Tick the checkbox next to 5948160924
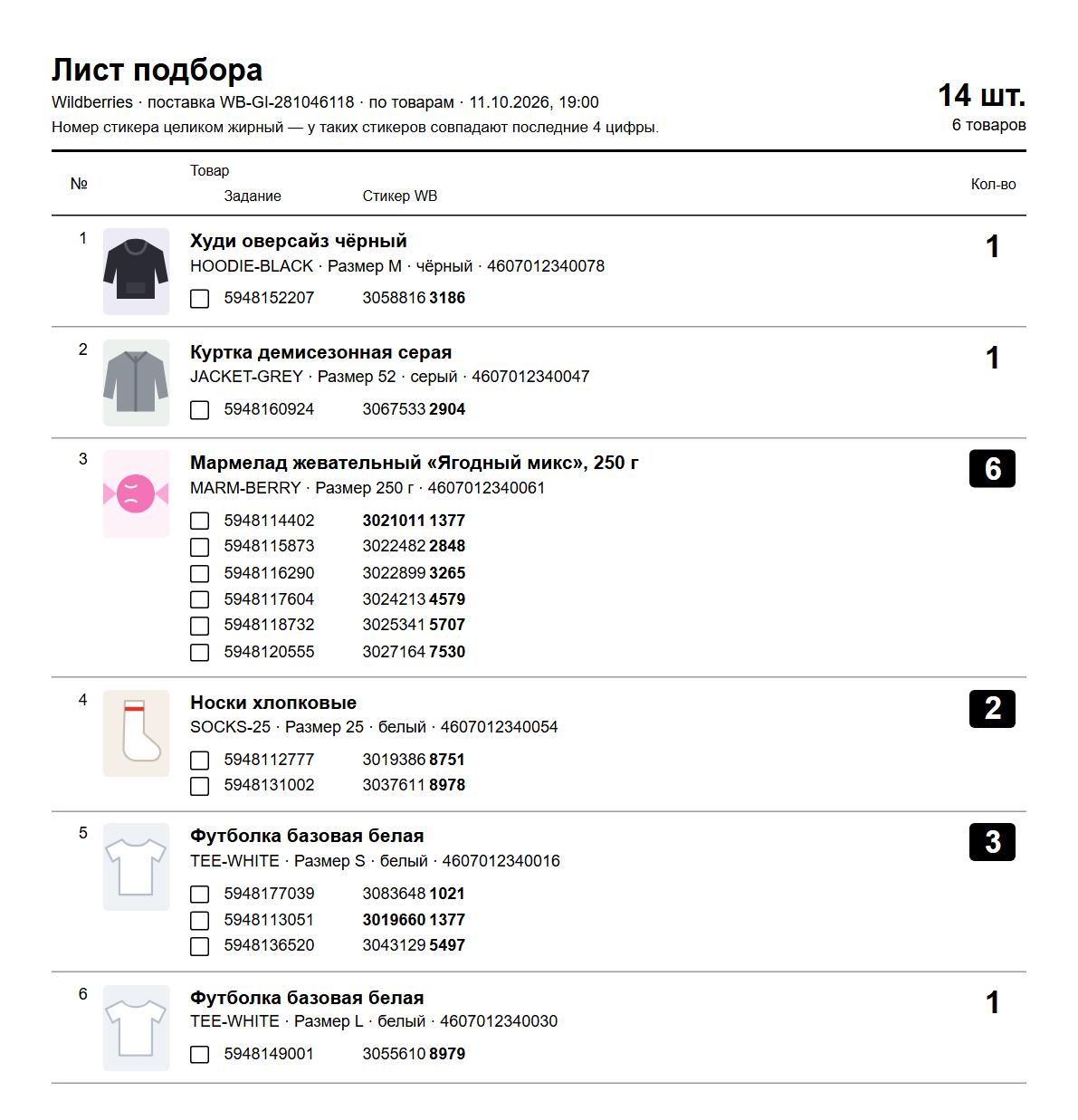 click(200, 410)
